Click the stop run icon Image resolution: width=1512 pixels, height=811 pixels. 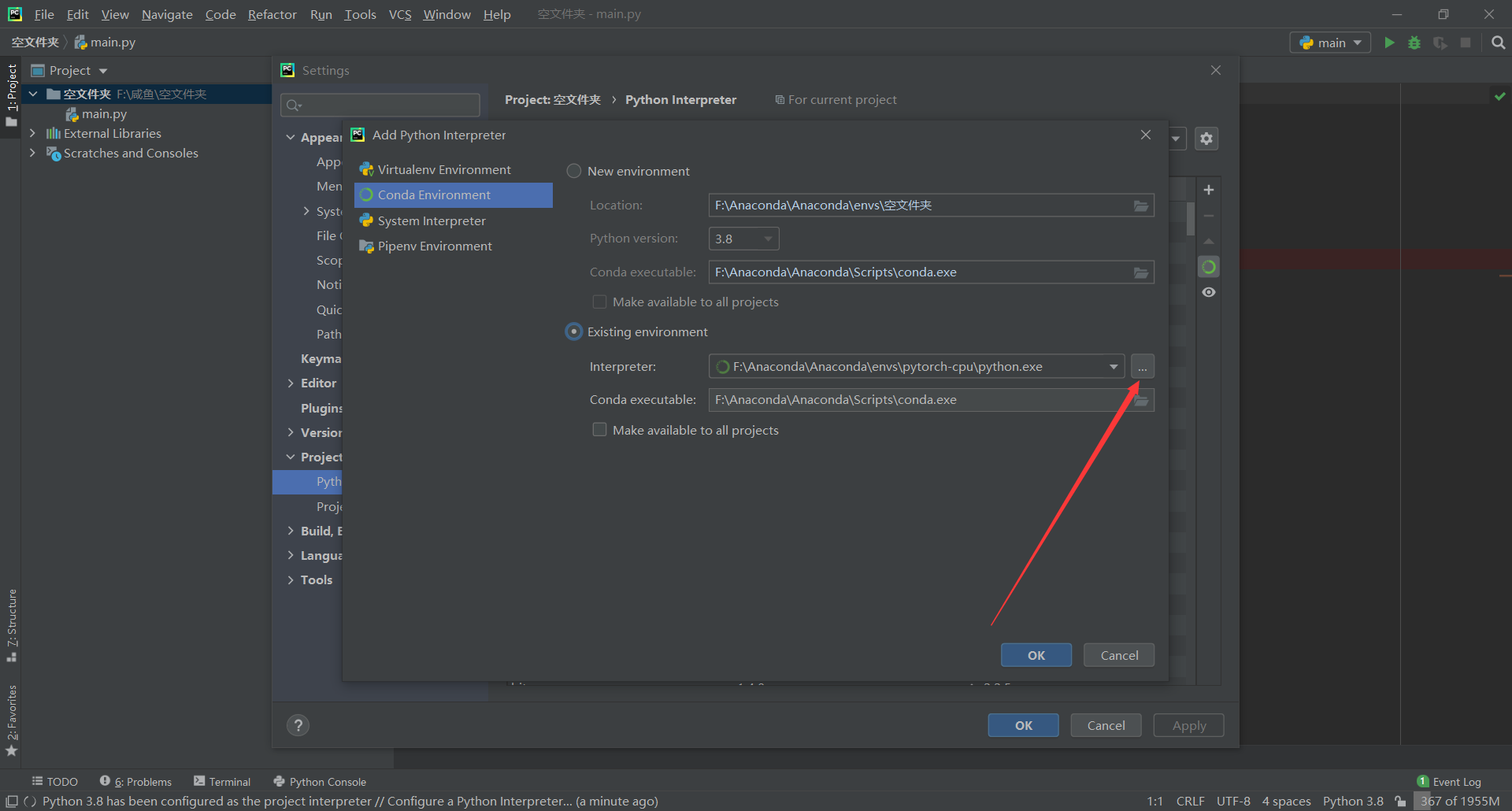tap(1466, 43)
